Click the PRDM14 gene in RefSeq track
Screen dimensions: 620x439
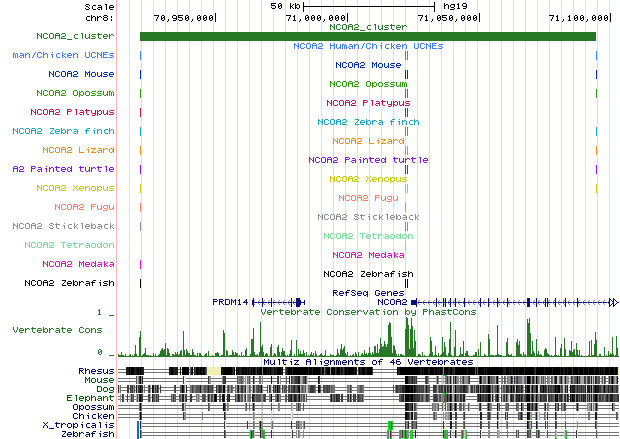click(x=229, y=302)
